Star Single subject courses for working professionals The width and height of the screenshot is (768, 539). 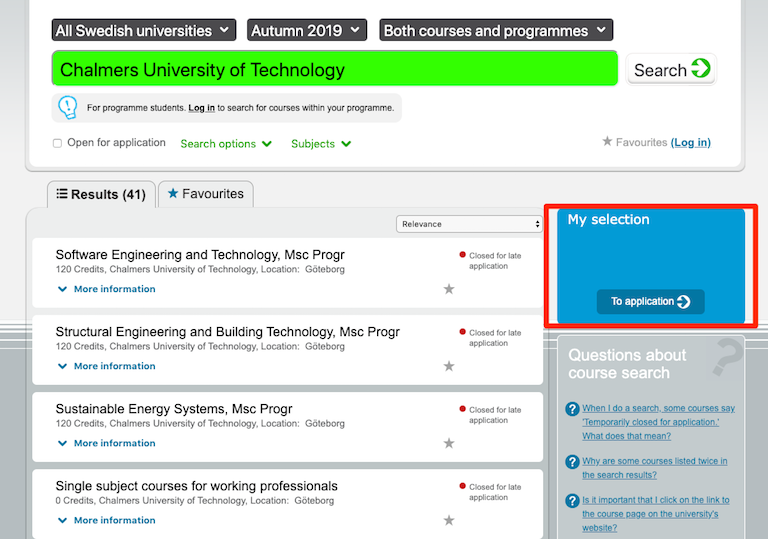(x=449, y=520)
